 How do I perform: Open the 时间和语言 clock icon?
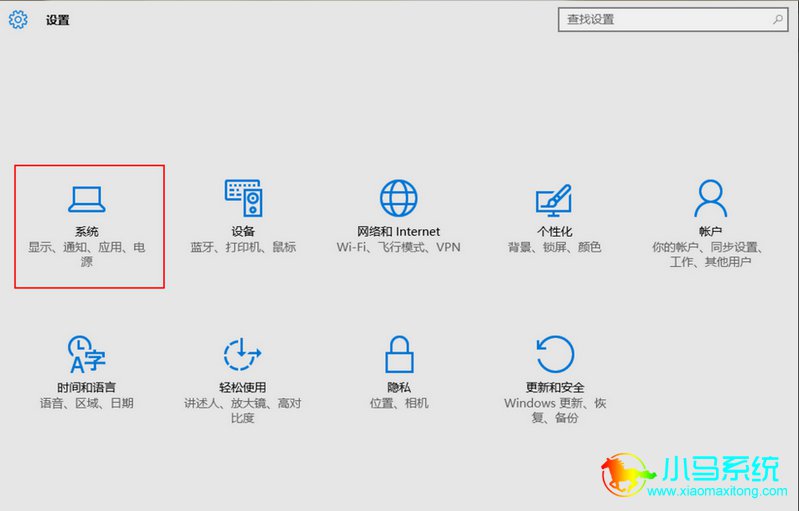pyautogui.click(x=87, y=354)
